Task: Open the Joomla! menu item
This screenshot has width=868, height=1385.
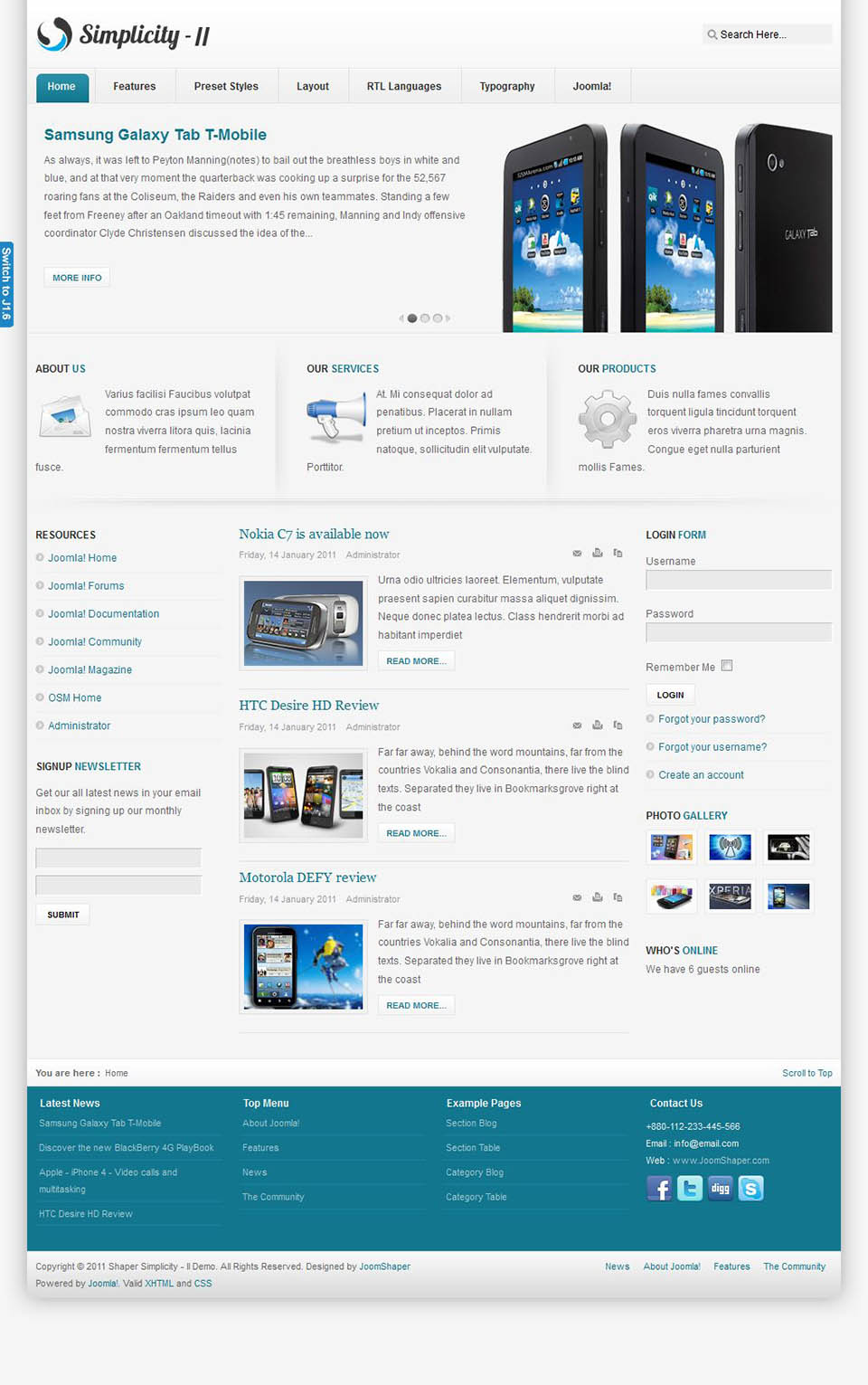Action: coord(592,87)
